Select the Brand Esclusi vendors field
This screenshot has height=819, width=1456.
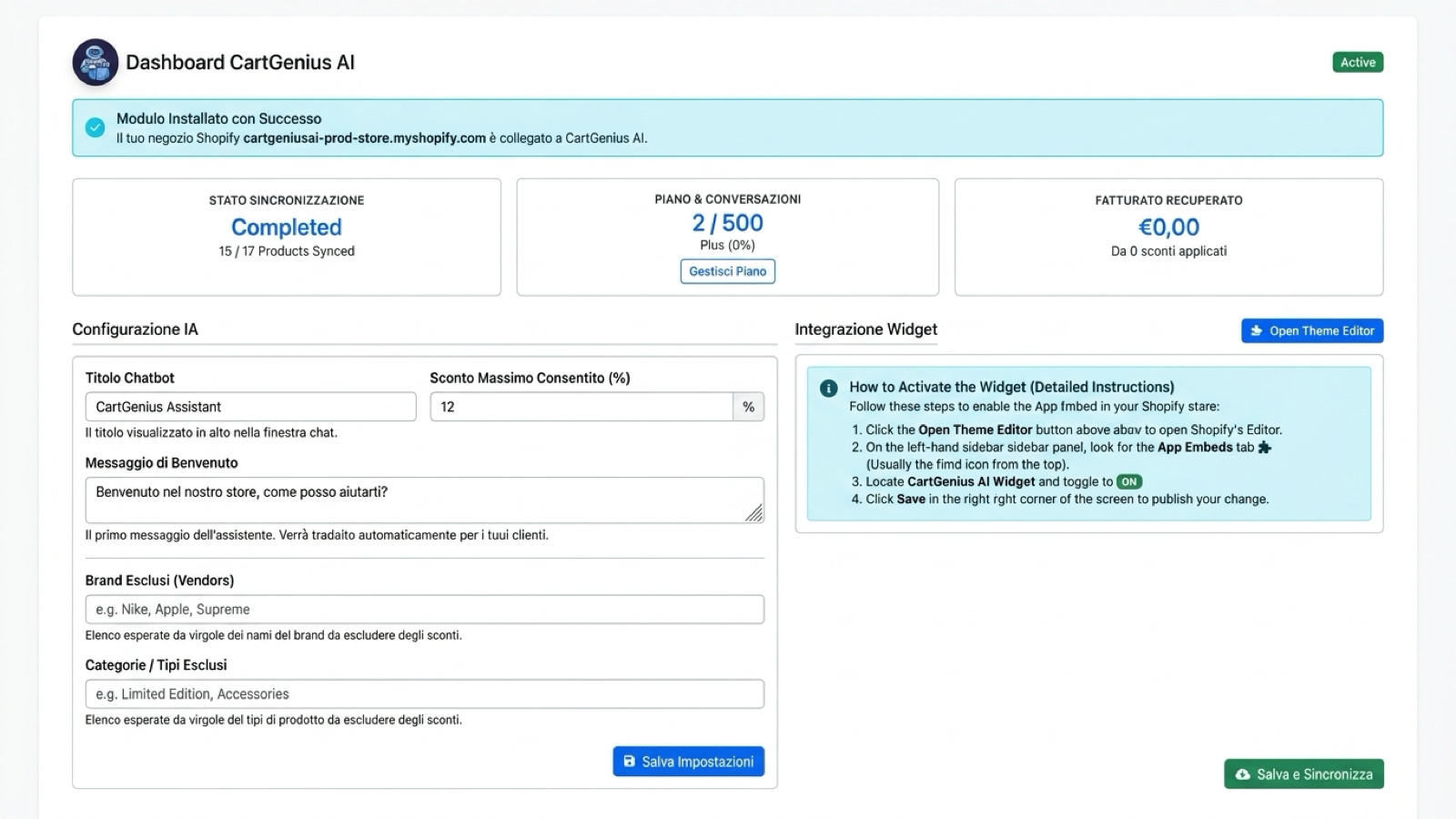coord(424,610)
